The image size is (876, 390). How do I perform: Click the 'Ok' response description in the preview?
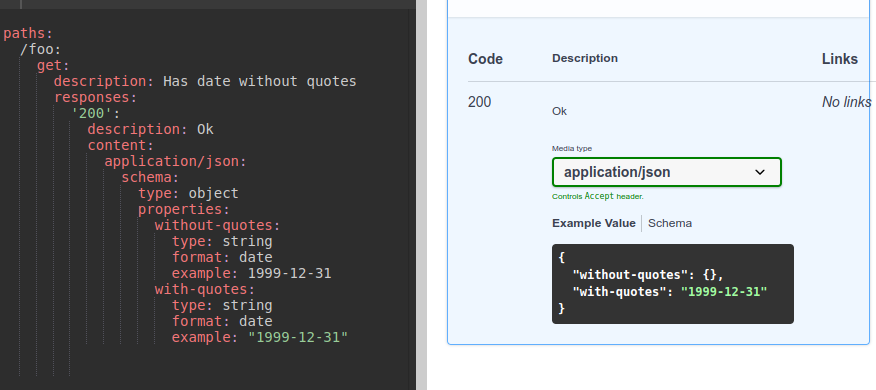point(559,111)
